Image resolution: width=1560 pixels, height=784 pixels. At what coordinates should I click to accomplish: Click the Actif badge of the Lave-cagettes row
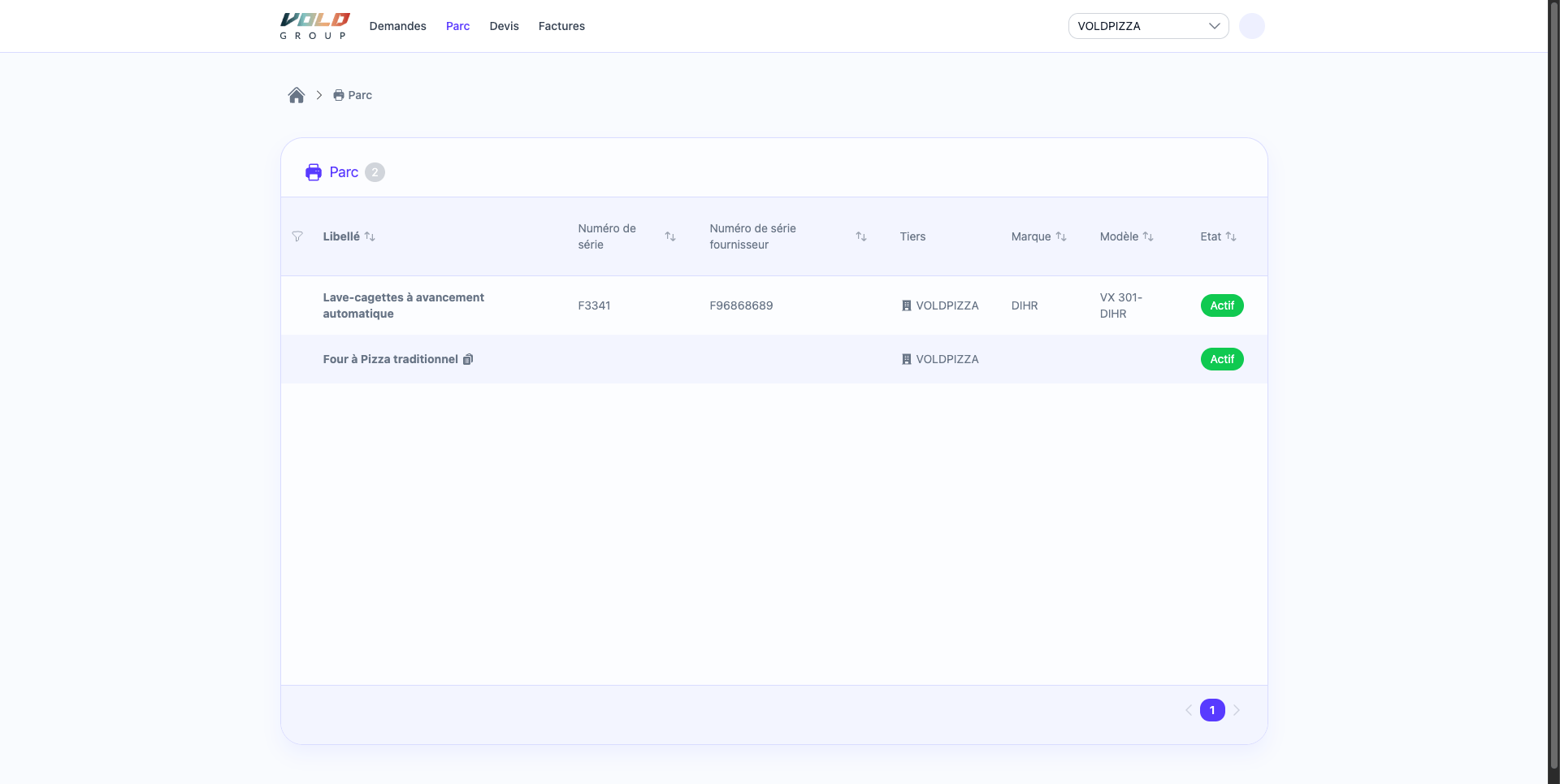click(x=1222, y=305)
